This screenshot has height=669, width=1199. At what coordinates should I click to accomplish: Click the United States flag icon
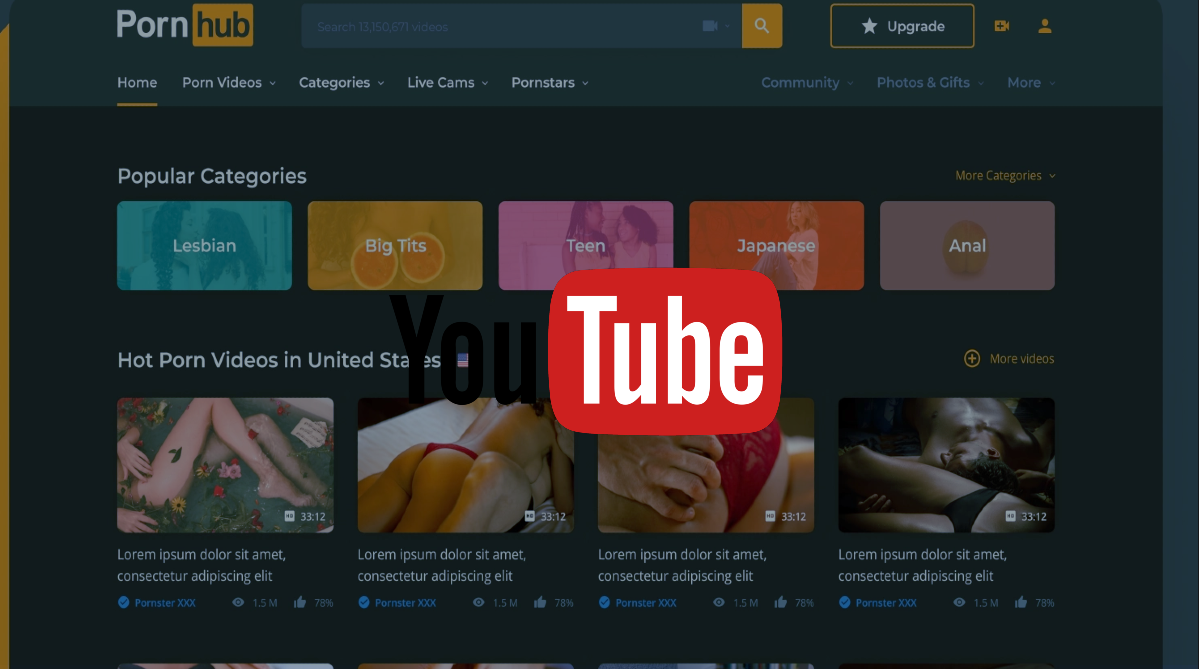(462, 360)
